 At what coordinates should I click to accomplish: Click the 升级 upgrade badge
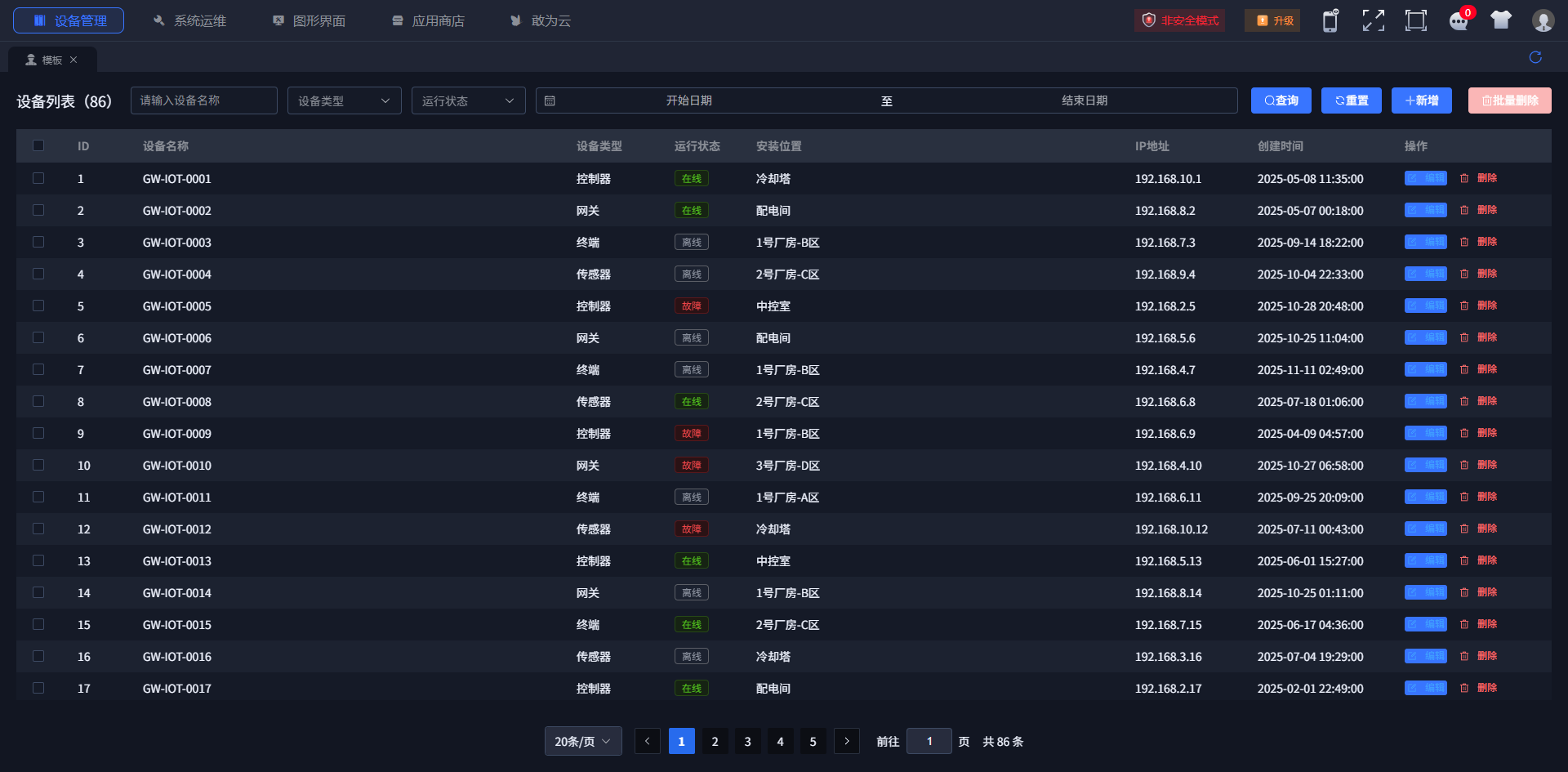coord(1272,20)
